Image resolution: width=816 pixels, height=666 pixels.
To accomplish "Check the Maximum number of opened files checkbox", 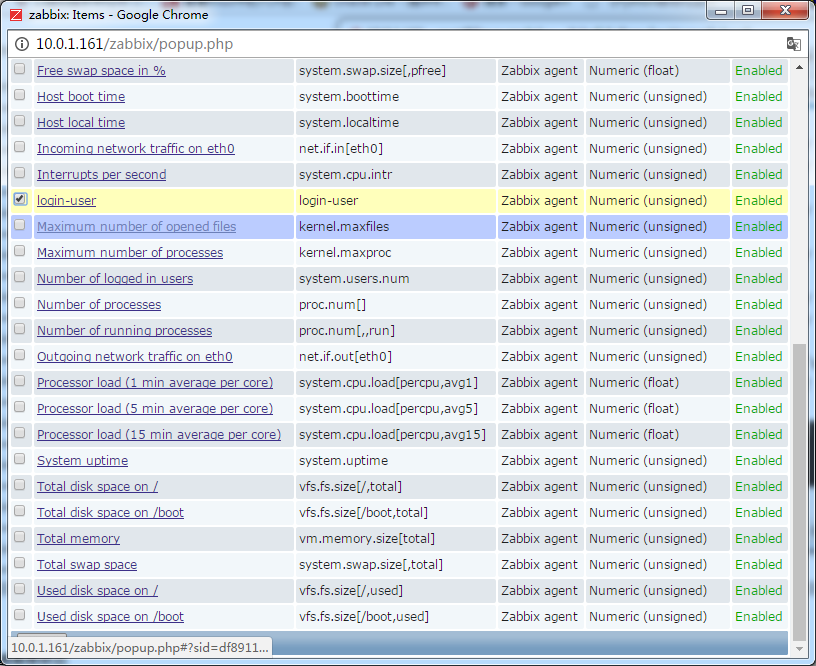I will click(20, 225).
